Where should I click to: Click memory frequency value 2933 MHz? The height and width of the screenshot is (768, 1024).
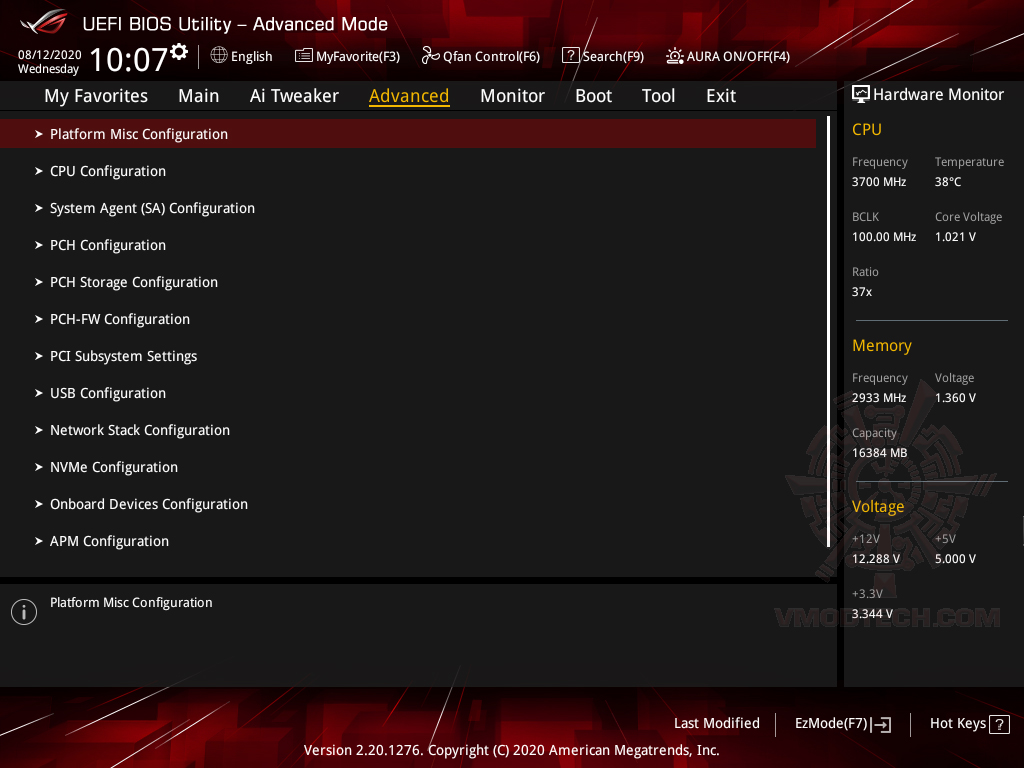tap(878, 398)
